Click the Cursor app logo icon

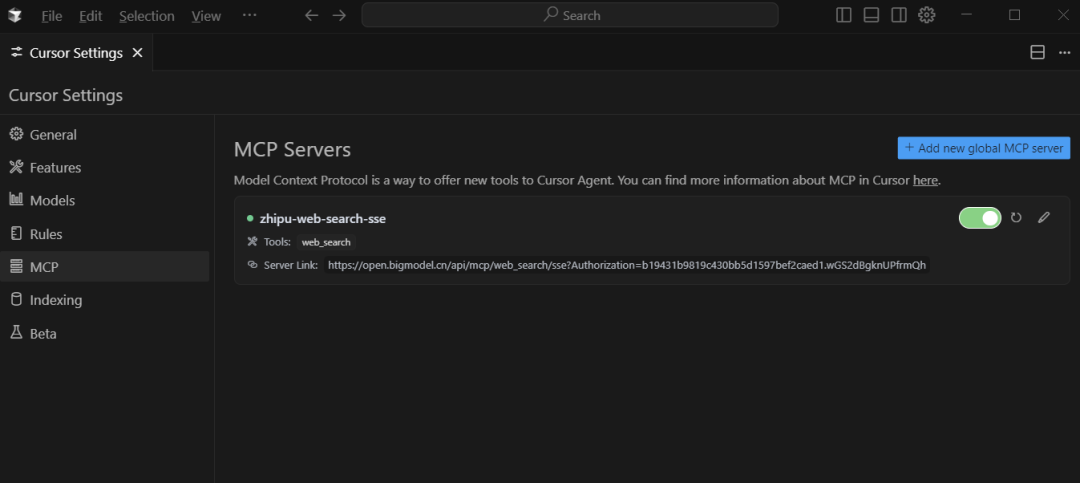15,15
